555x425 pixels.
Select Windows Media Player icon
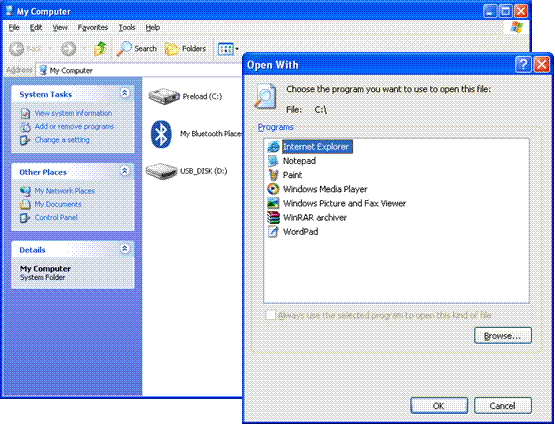pos(273,189)
